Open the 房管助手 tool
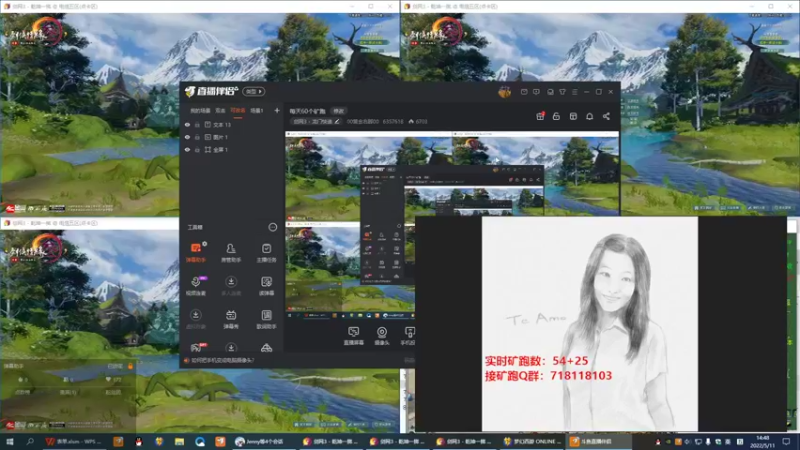 231,252
